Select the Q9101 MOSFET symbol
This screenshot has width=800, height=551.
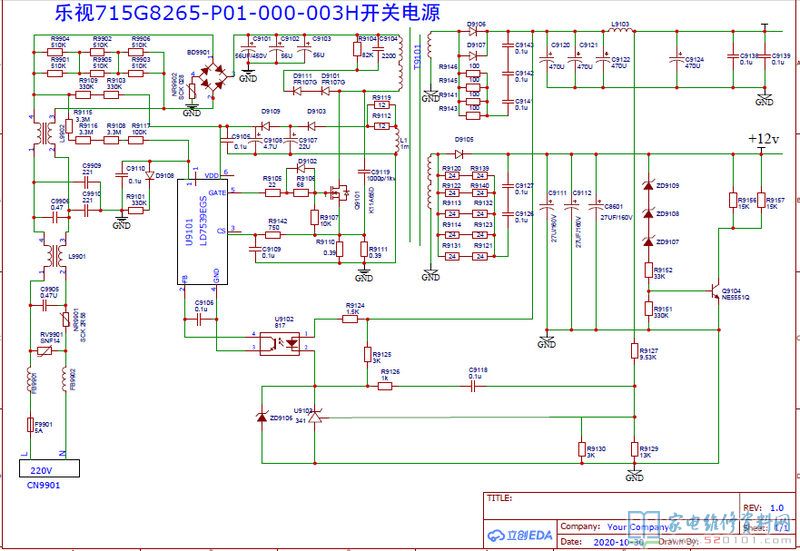(338, 192)
